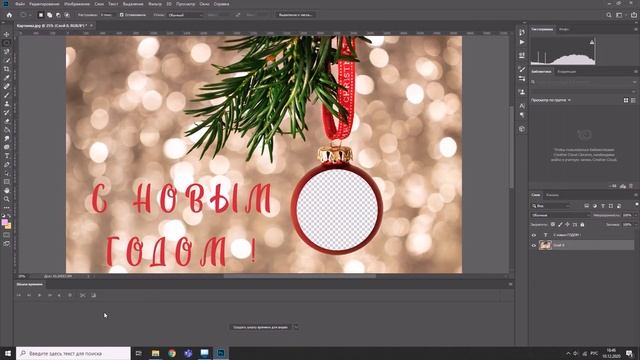640x360 pixels.
Task: Open the Фильтр menu
Action: pos(155,4)
